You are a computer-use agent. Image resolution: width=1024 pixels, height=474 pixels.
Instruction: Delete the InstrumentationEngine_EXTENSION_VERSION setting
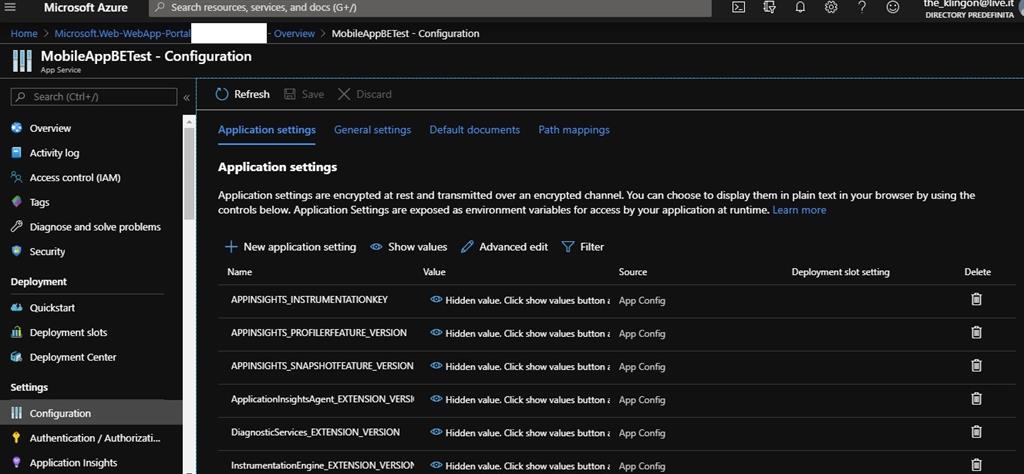[x=976, y=465]
